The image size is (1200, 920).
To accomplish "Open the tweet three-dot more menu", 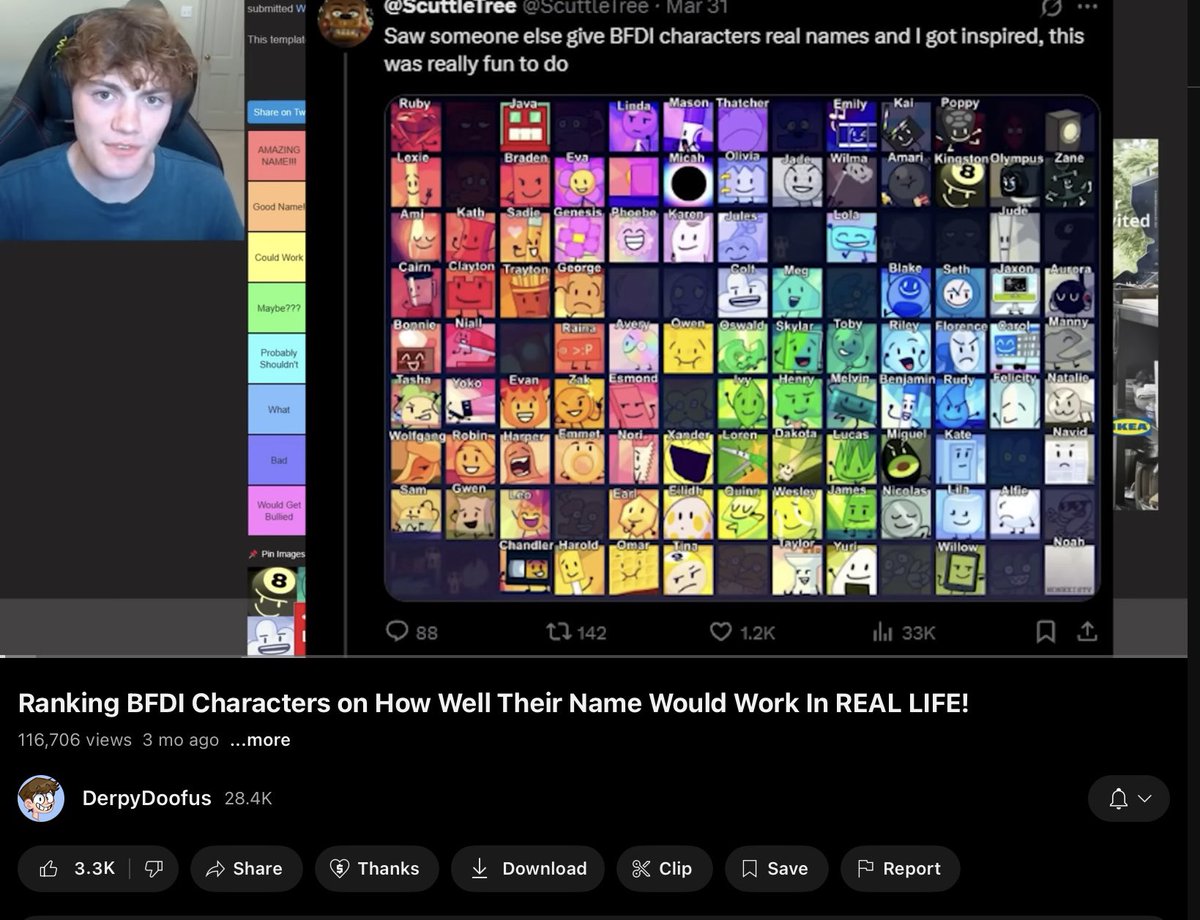I will 1087,7.
